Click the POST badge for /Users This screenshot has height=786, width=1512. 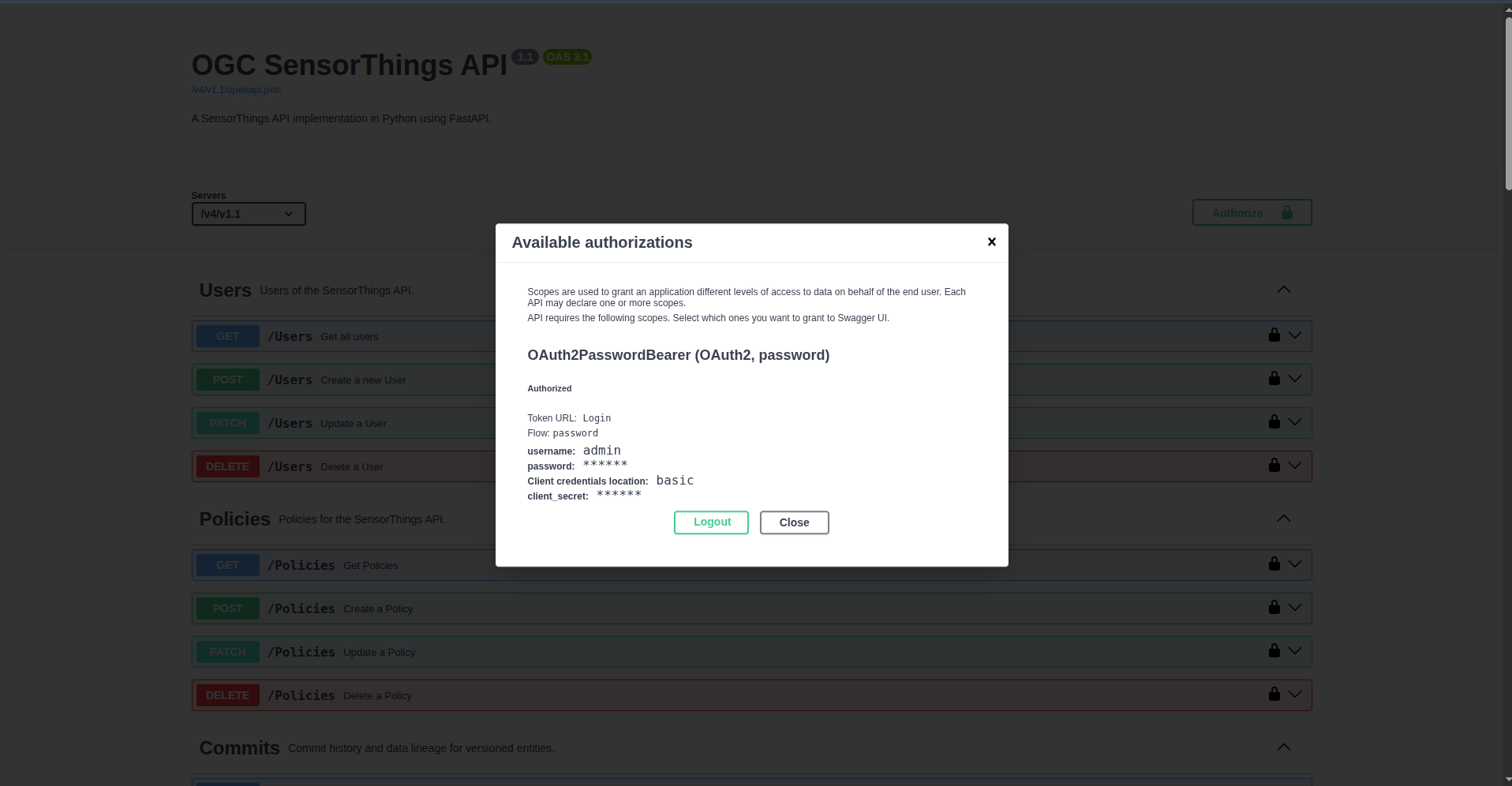point(227,380)
